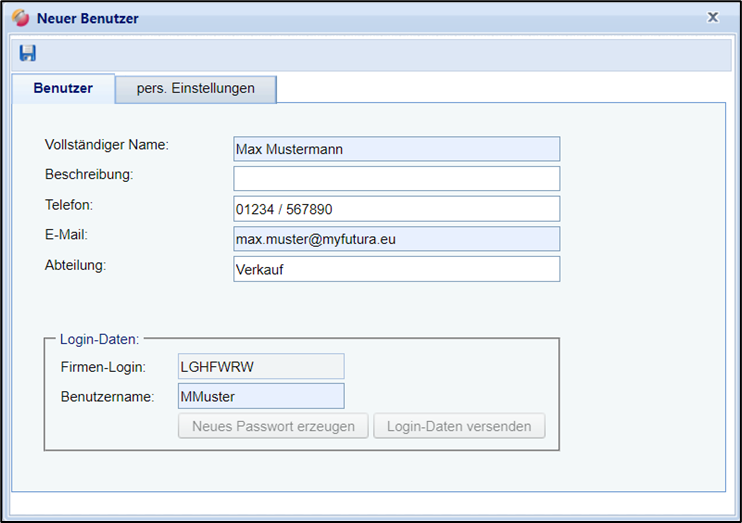Click the Login-Daten group box heading
This screenshot has width=742, height=523.
point(99,339)
